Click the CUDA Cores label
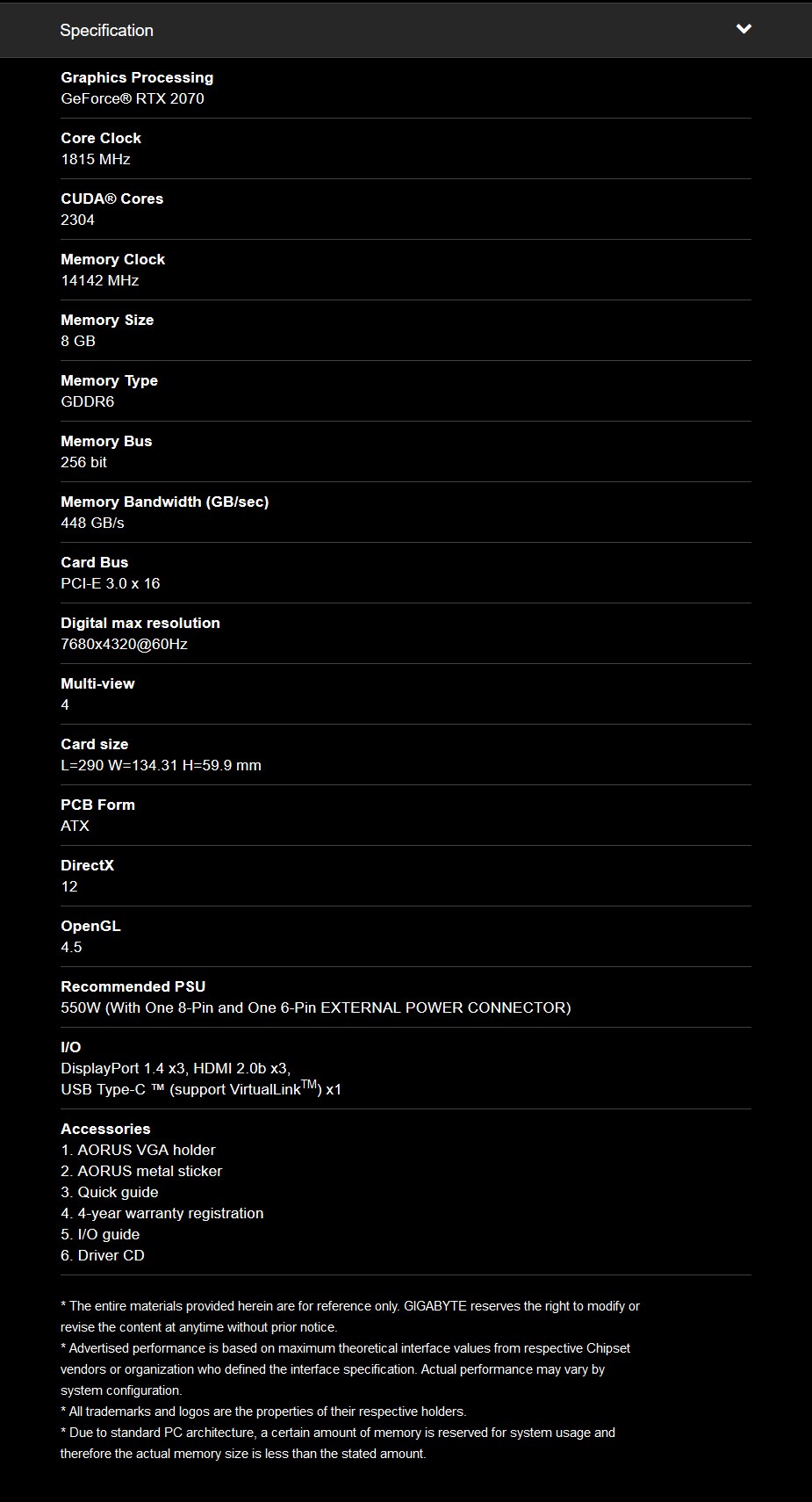The image size is (812, 1502). [x=111, y=199]
